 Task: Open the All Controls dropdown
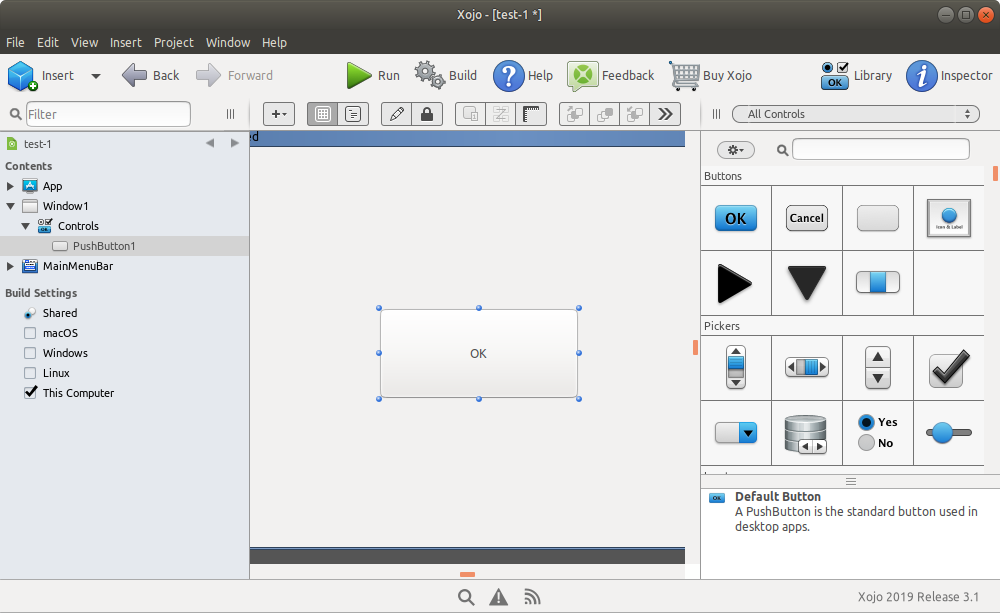point(855,114)
